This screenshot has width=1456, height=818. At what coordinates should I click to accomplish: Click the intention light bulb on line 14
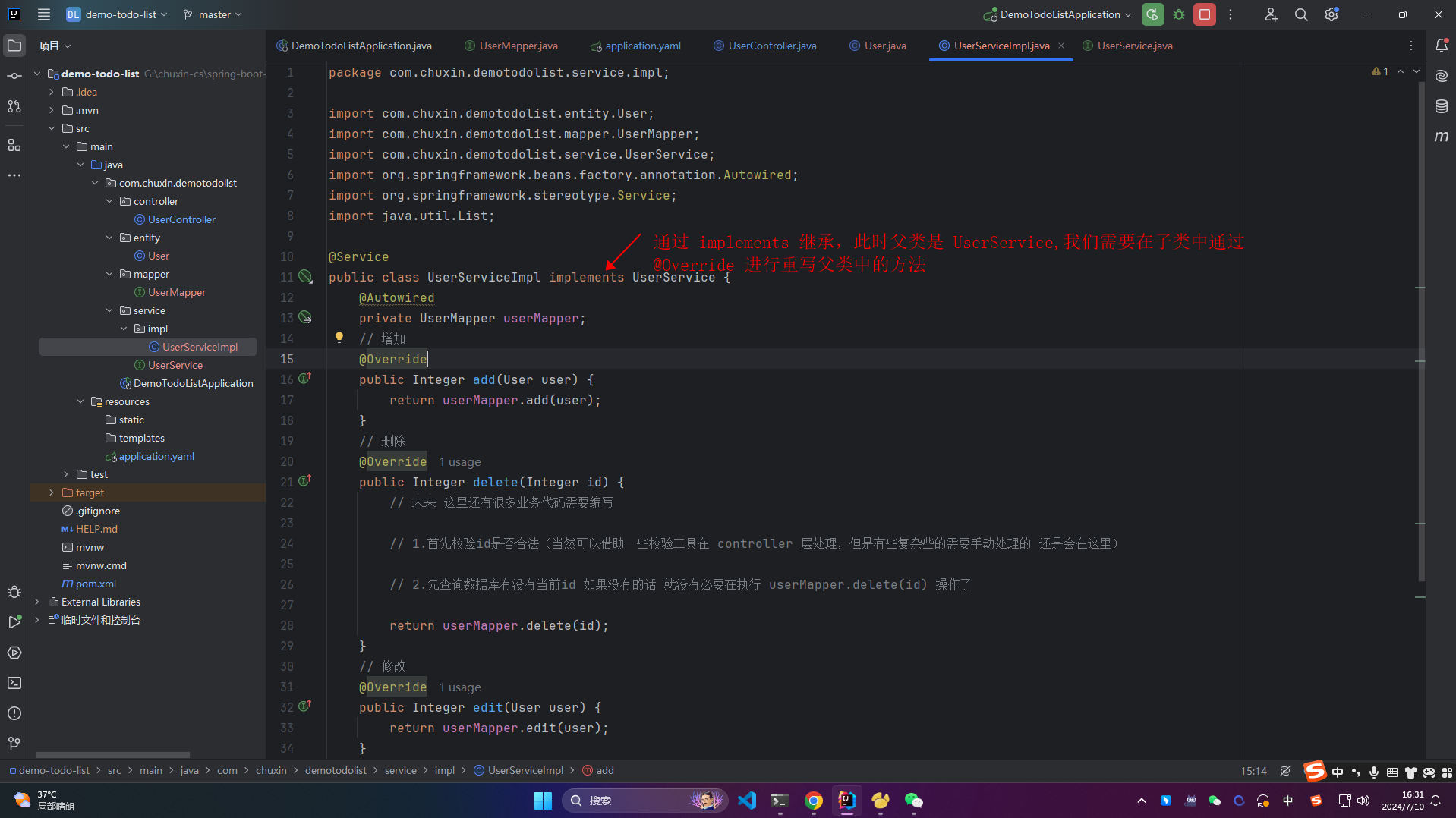(x=339, y=338)
